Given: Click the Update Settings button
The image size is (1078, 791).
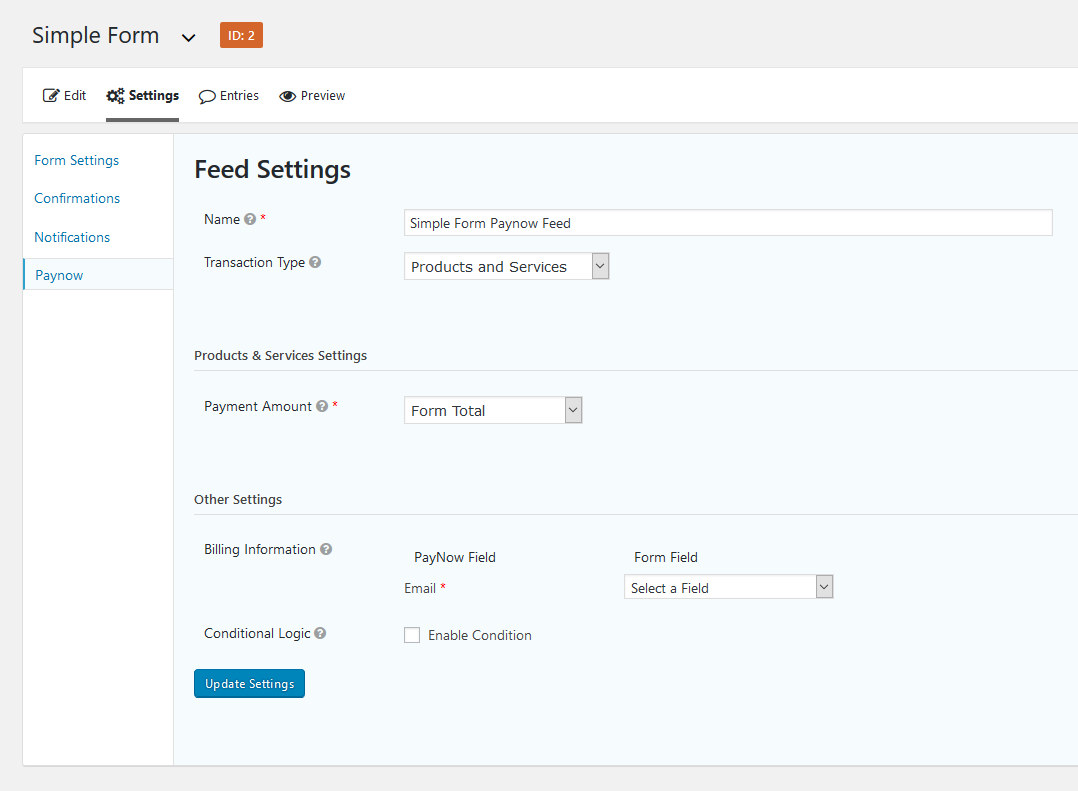Looking at the screenshot, I should point(249,683).
